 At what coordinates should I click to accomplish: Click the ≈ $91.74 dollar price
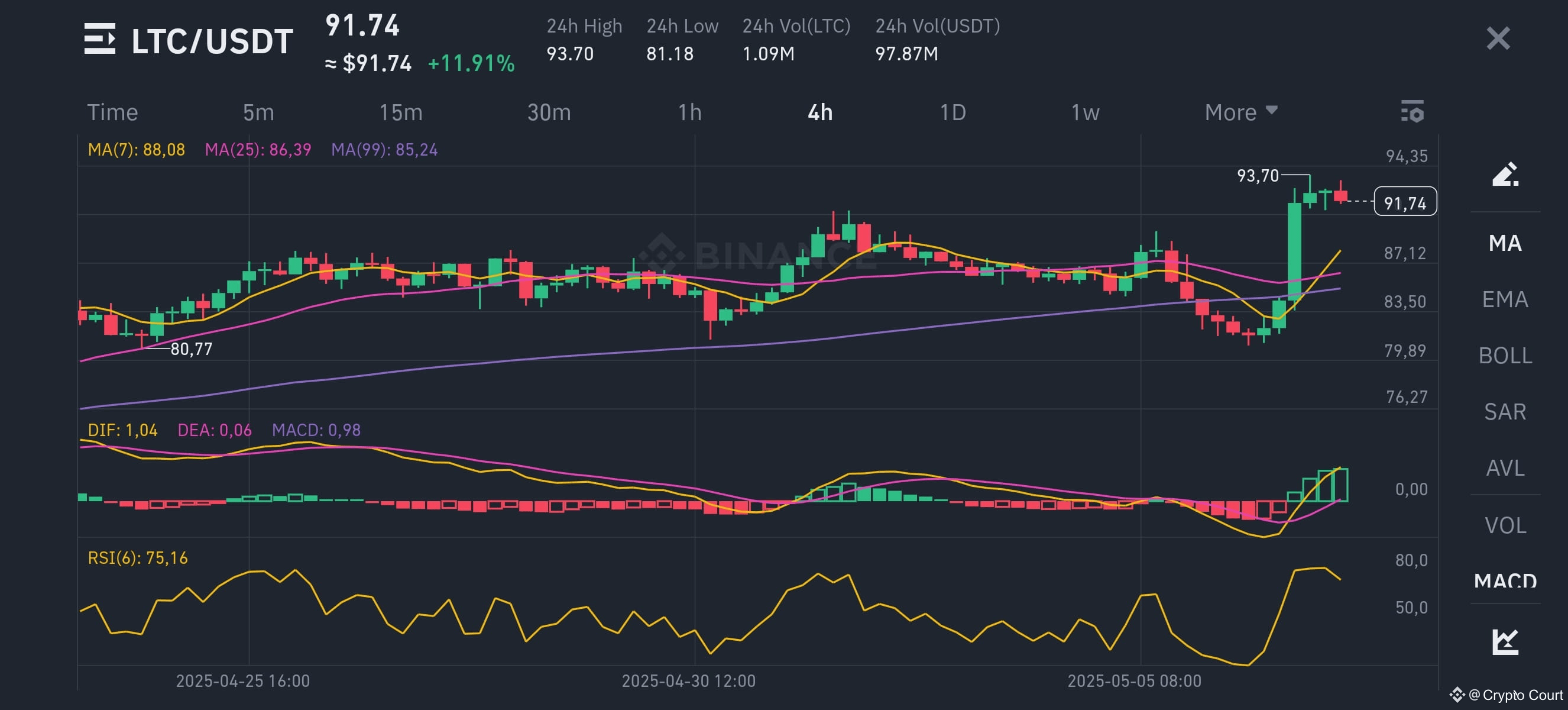[x=368, y=63]
